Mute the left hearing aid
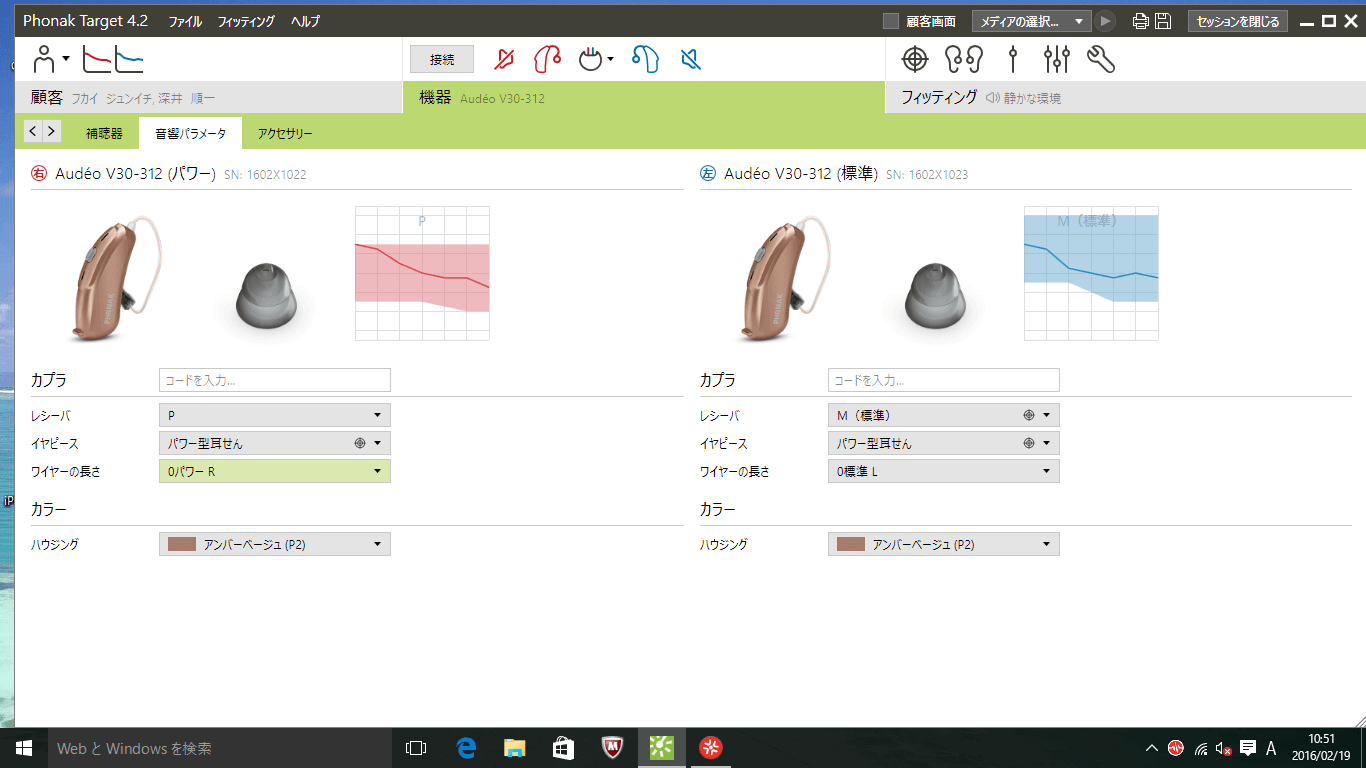Viewport: 1366px width, 768px height. [690, 60]
